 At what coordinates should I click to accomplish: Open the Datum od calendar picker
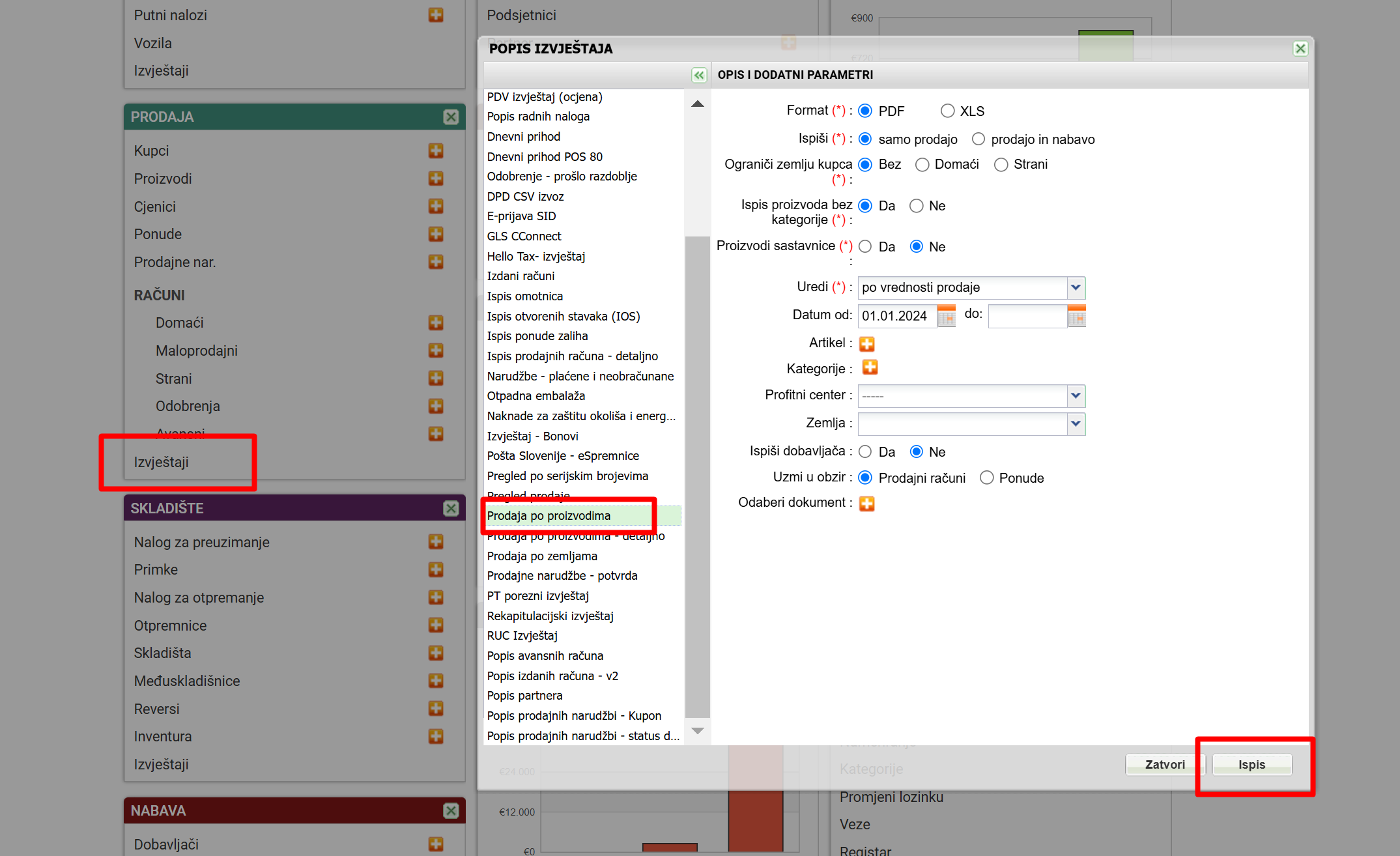pos(946,316)
